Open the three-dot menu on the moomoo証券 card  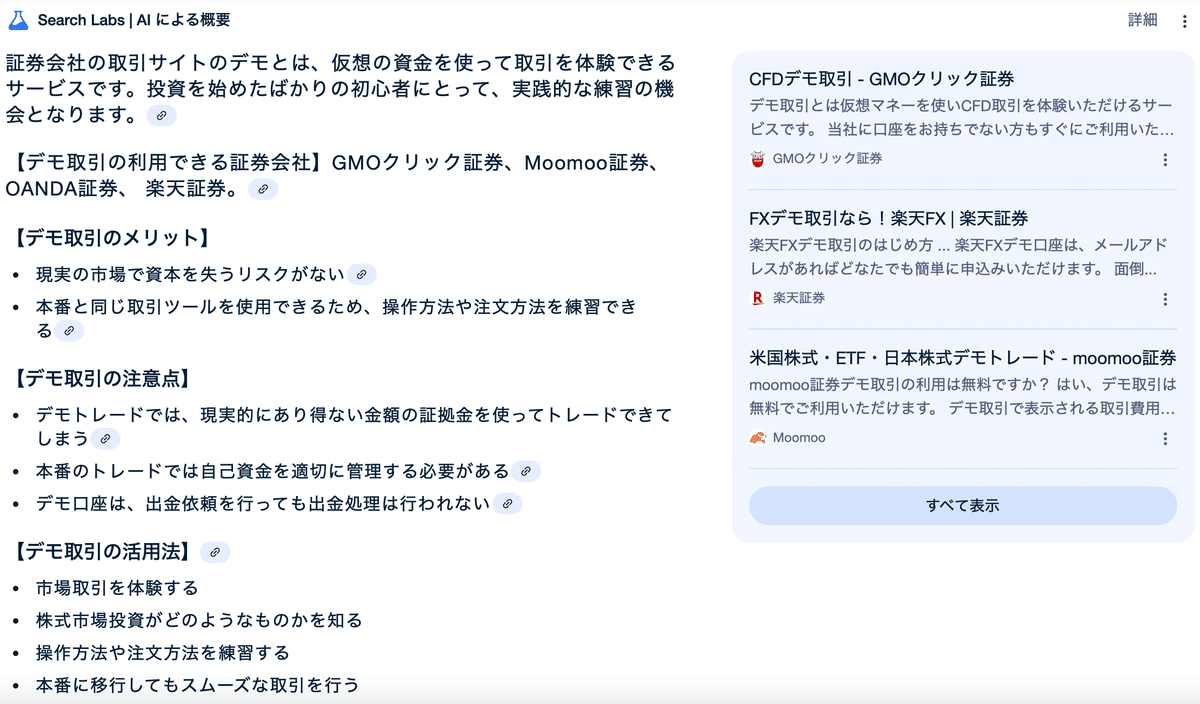coord(1164,439)
